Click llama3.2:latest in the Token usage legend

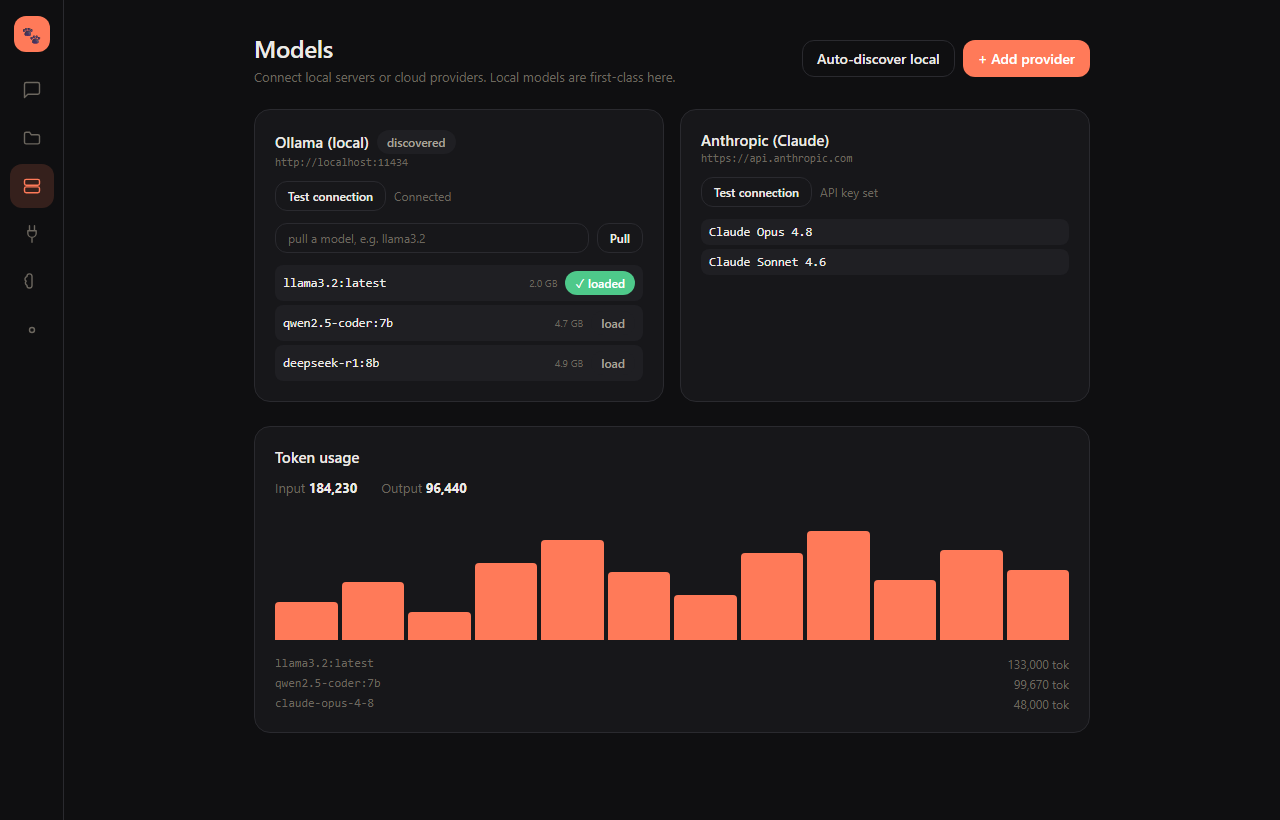[324, 663]
